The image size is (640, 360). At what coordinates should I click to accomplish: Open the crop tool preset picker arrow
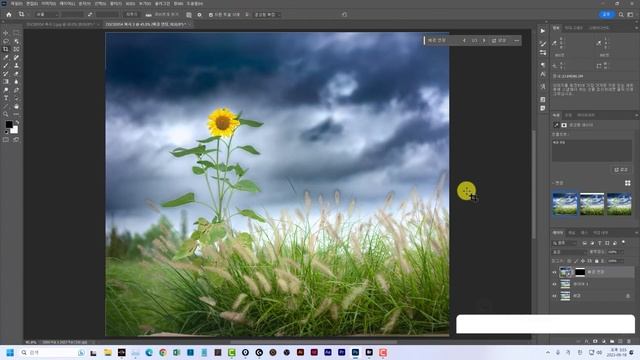(x=28, y=15)
